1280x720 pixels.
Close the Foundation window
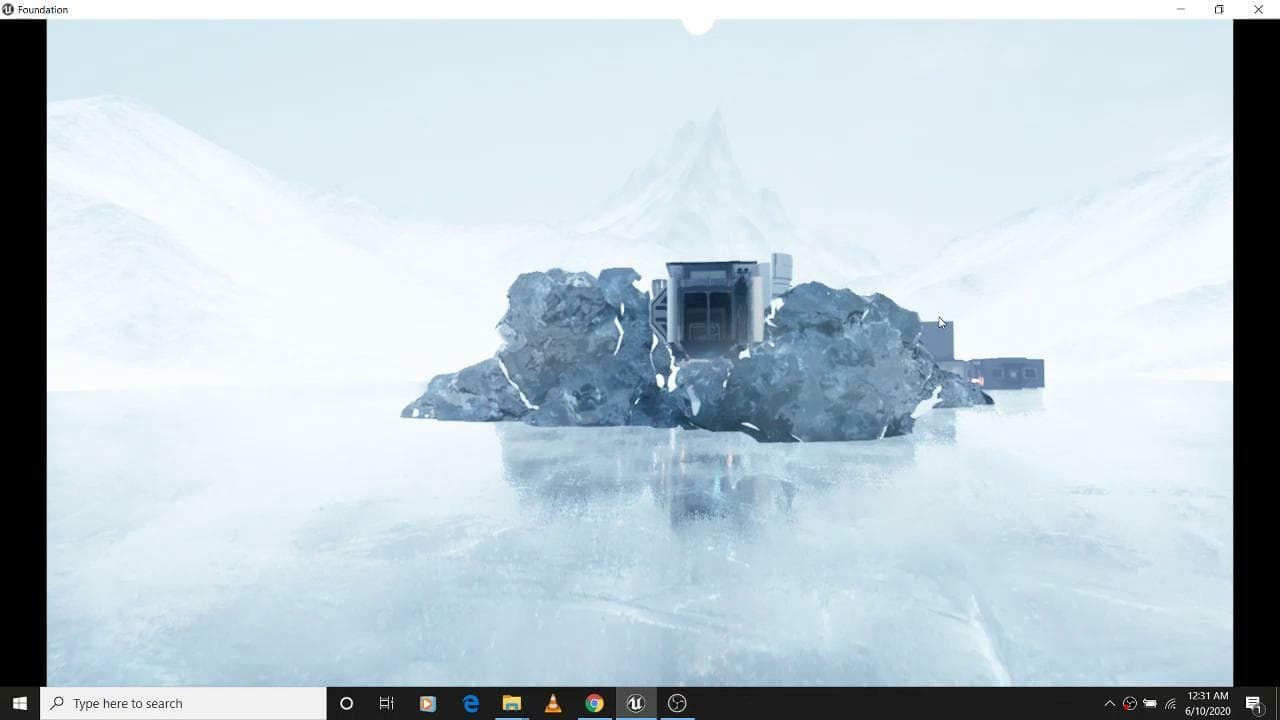pos(1258,9)
